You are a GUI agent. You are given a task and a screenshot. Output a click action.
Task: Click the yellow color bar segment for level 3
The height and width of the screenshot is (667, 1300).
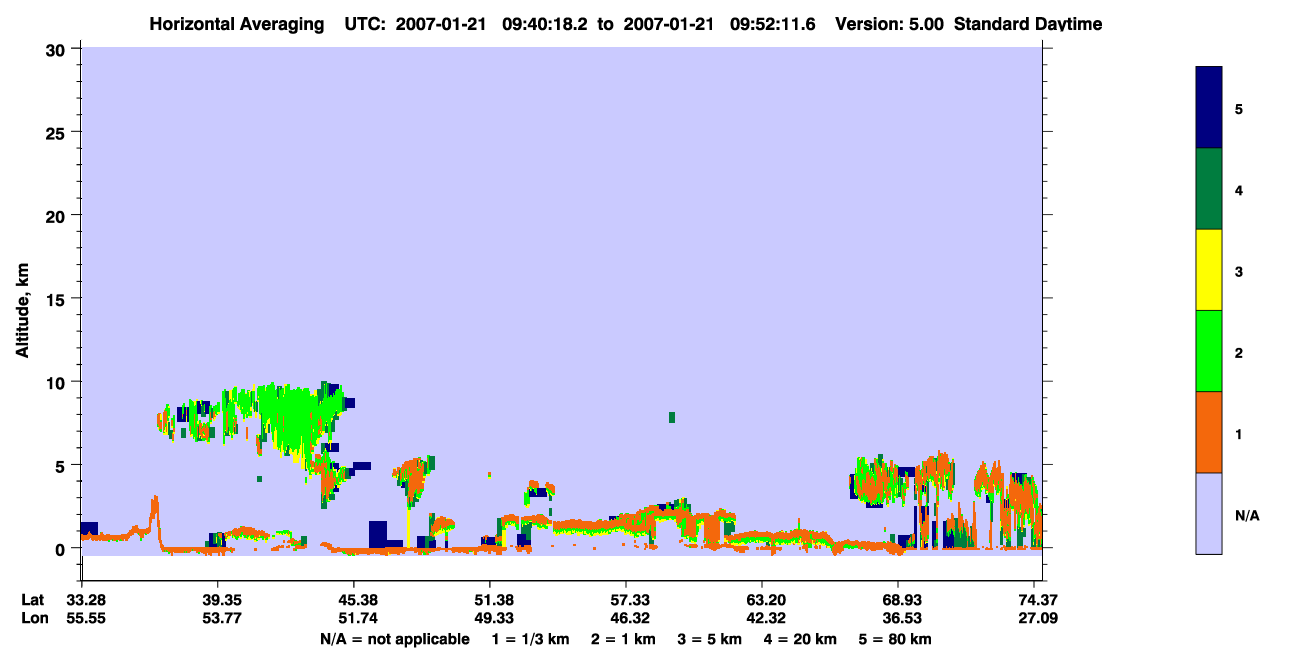1209,270
